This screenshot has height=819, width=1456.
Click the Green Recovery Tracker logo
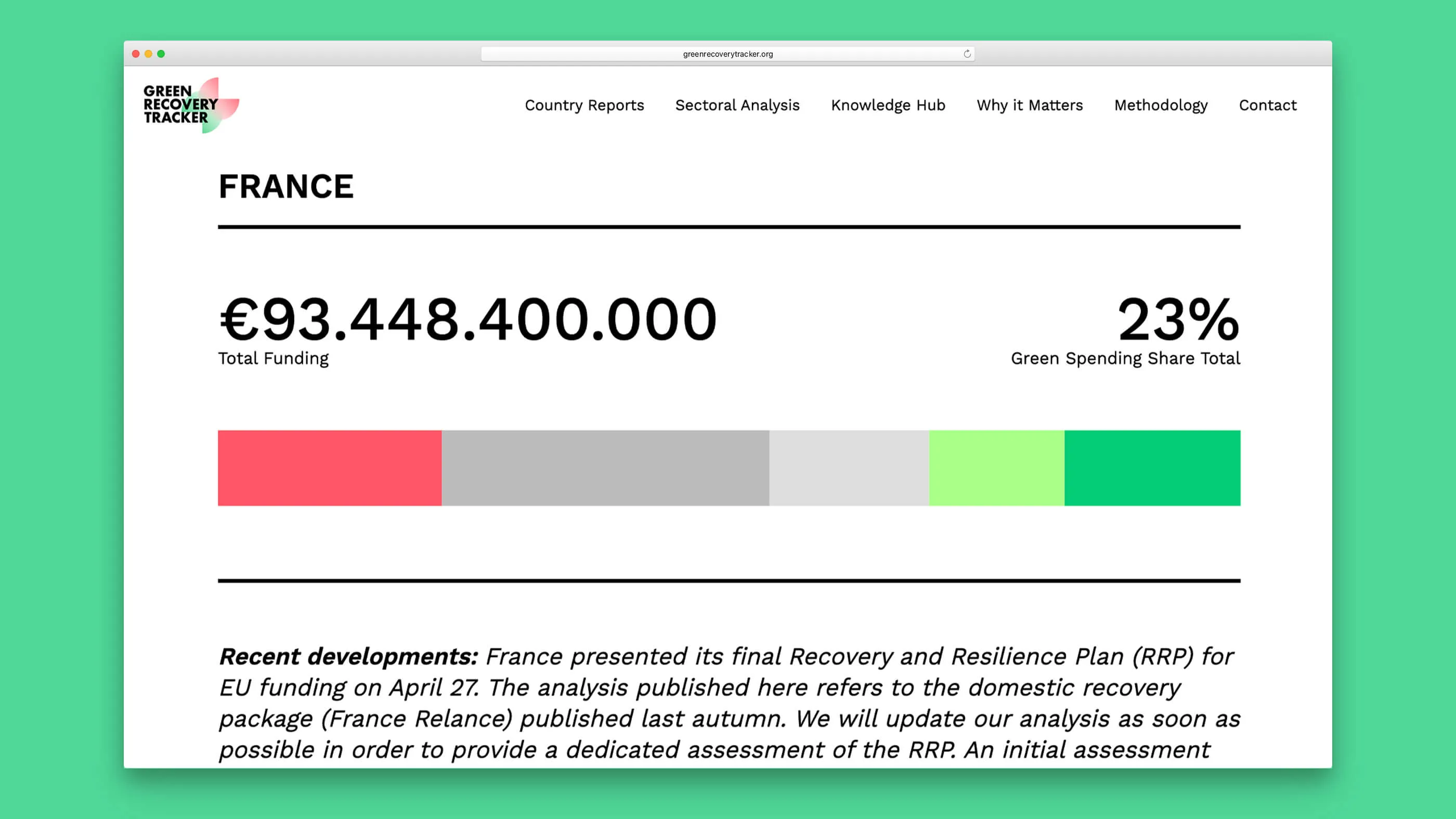[191, 105]
